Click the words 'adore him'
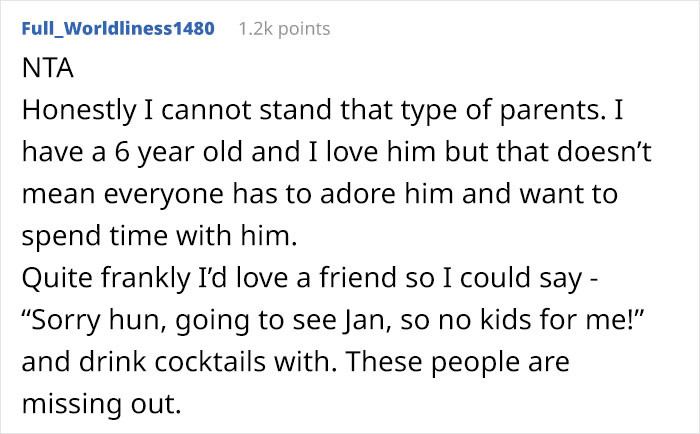Viewport: 700px width, 434px height. coord(387,193)
